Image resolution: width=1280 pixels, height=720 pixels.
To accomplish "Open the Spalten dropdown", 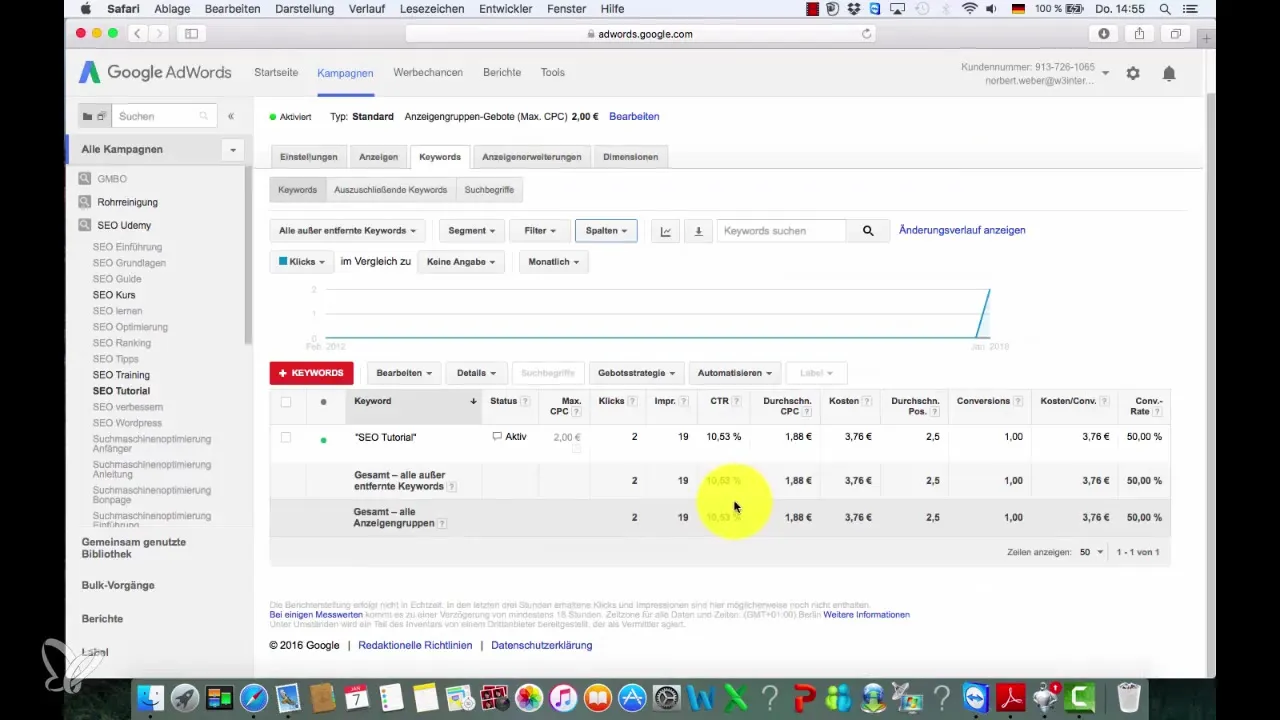I will pyautogui.click(x=606, y=231).
